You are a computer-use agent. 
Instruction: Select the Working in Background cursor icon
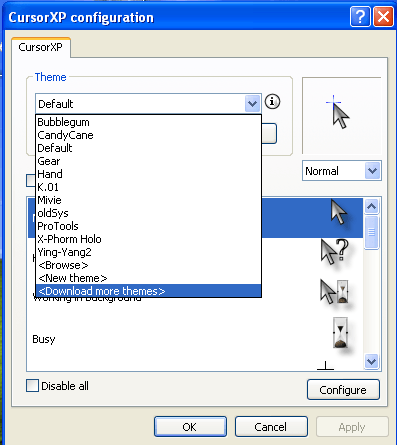[334, 292]
